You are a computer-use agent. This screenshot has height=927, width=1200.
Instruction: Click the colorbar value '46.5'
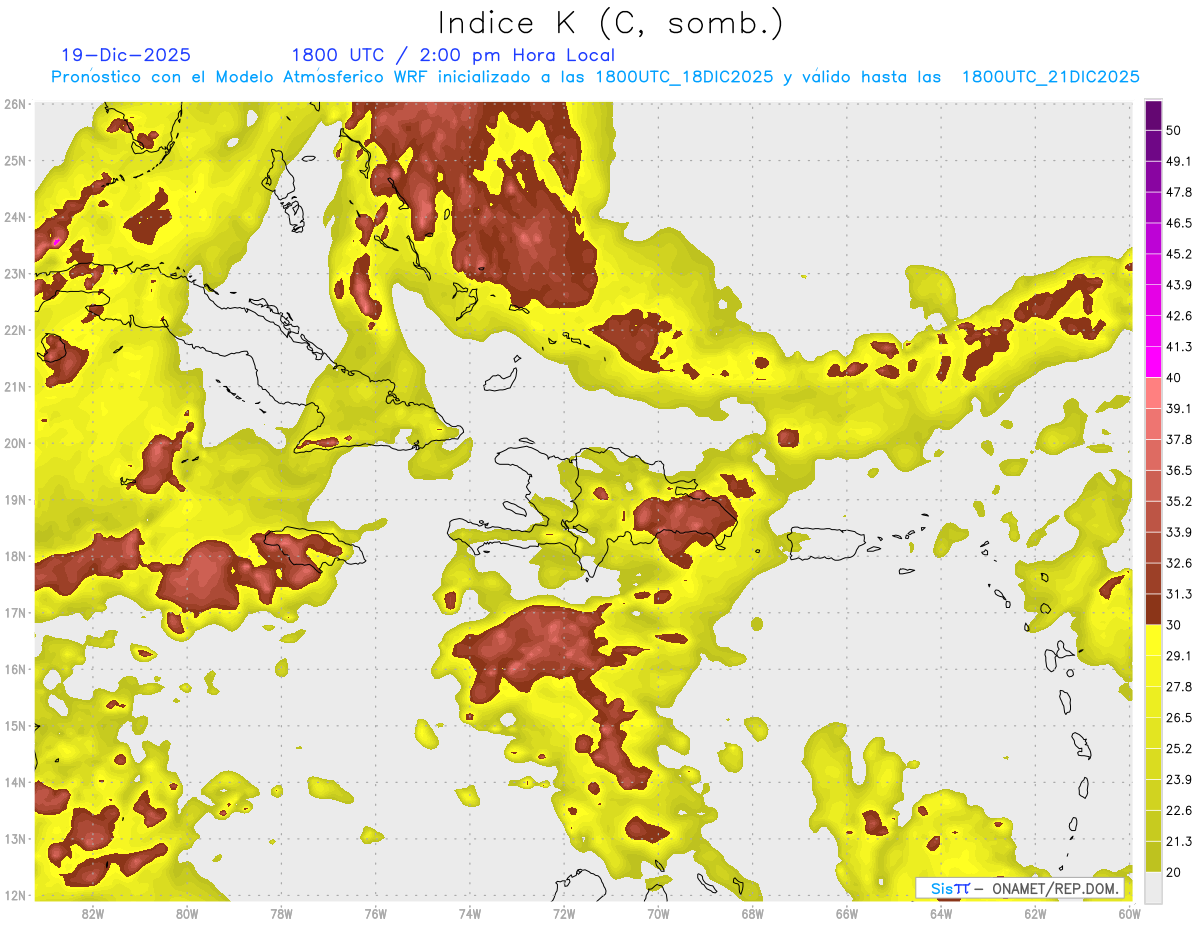1178,223
